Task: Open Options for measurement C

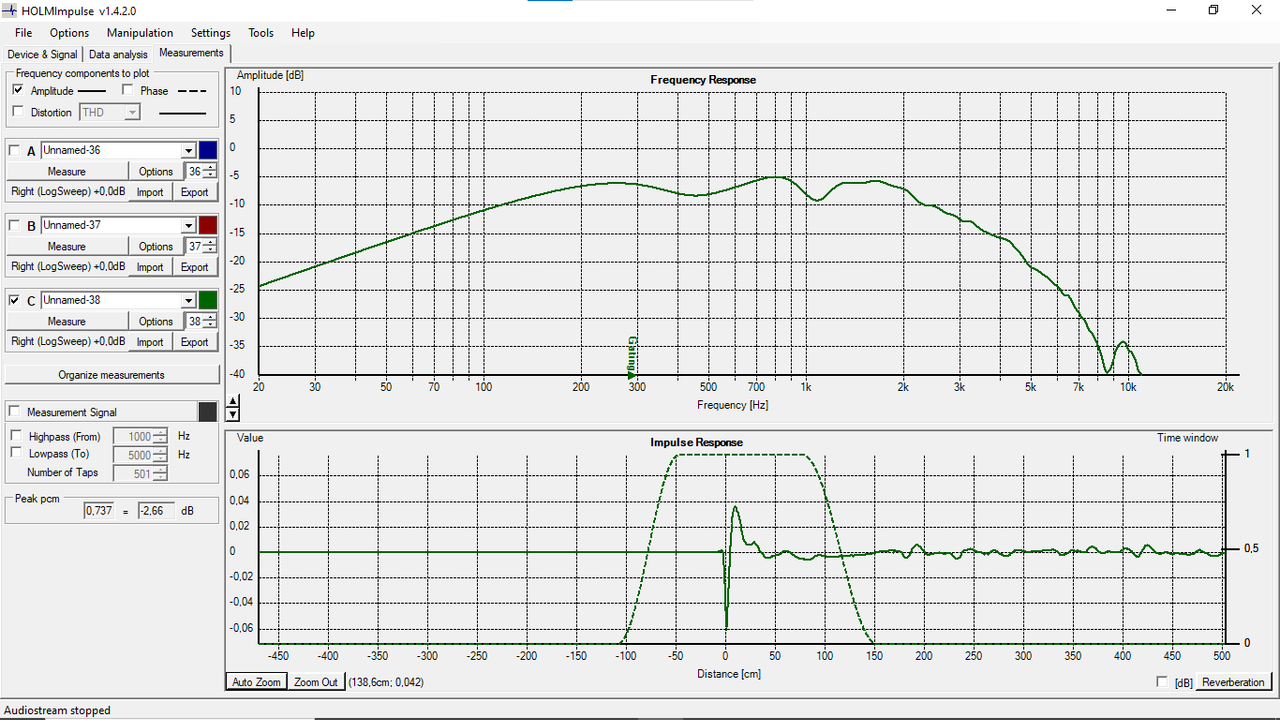Action: 156,321
